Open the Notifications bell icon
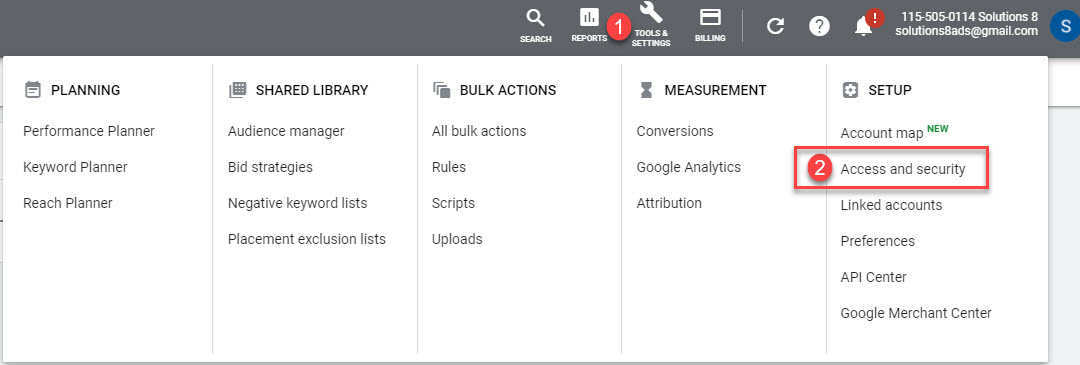The height and width of the screenshot is (365, 1080). tap(864, 27)
